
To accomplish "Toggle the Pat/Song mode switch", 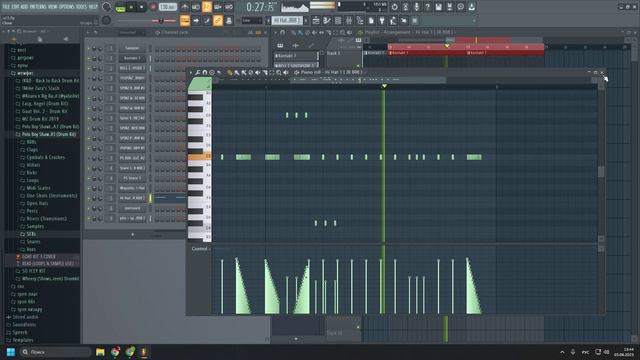I will pos(120,7).
